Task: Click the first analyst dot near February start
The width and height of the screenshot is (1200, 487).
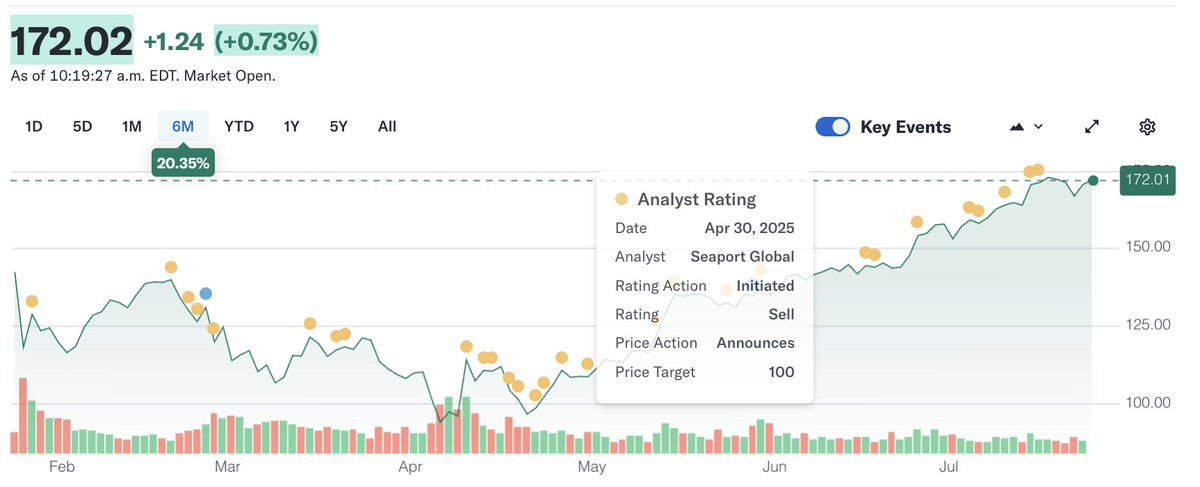Action: click(32, 301)
